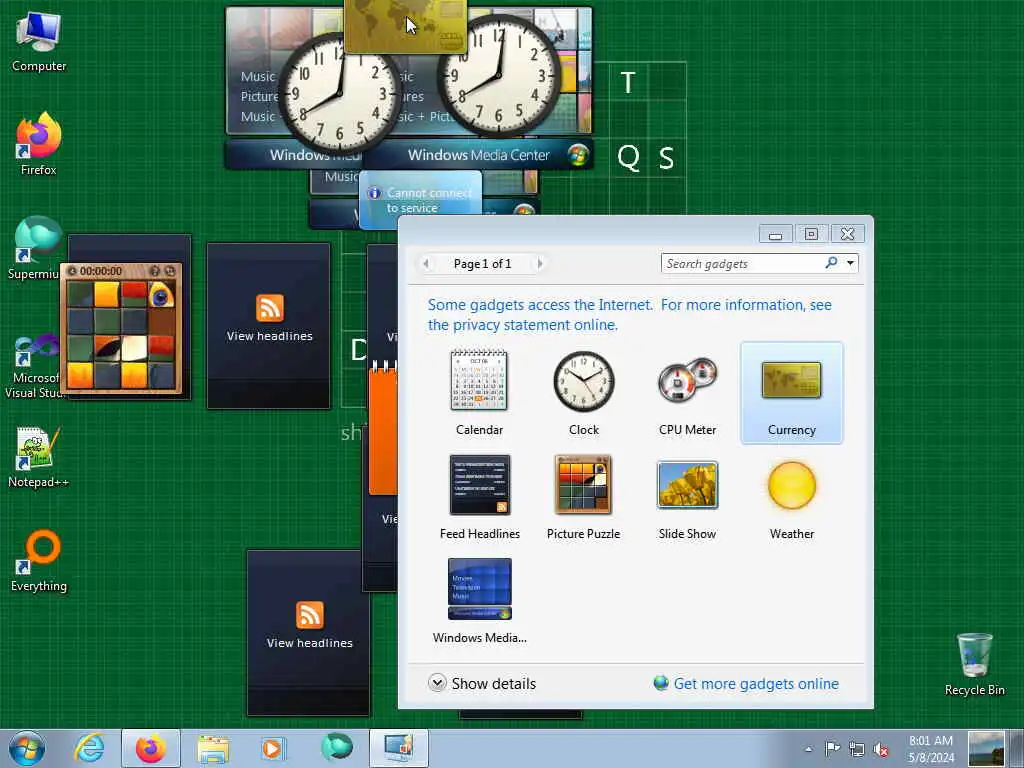Viewport: 1024px width, 768px height.
Task: Click the Cannot connect to service weather message
Action: coord(428,200)
